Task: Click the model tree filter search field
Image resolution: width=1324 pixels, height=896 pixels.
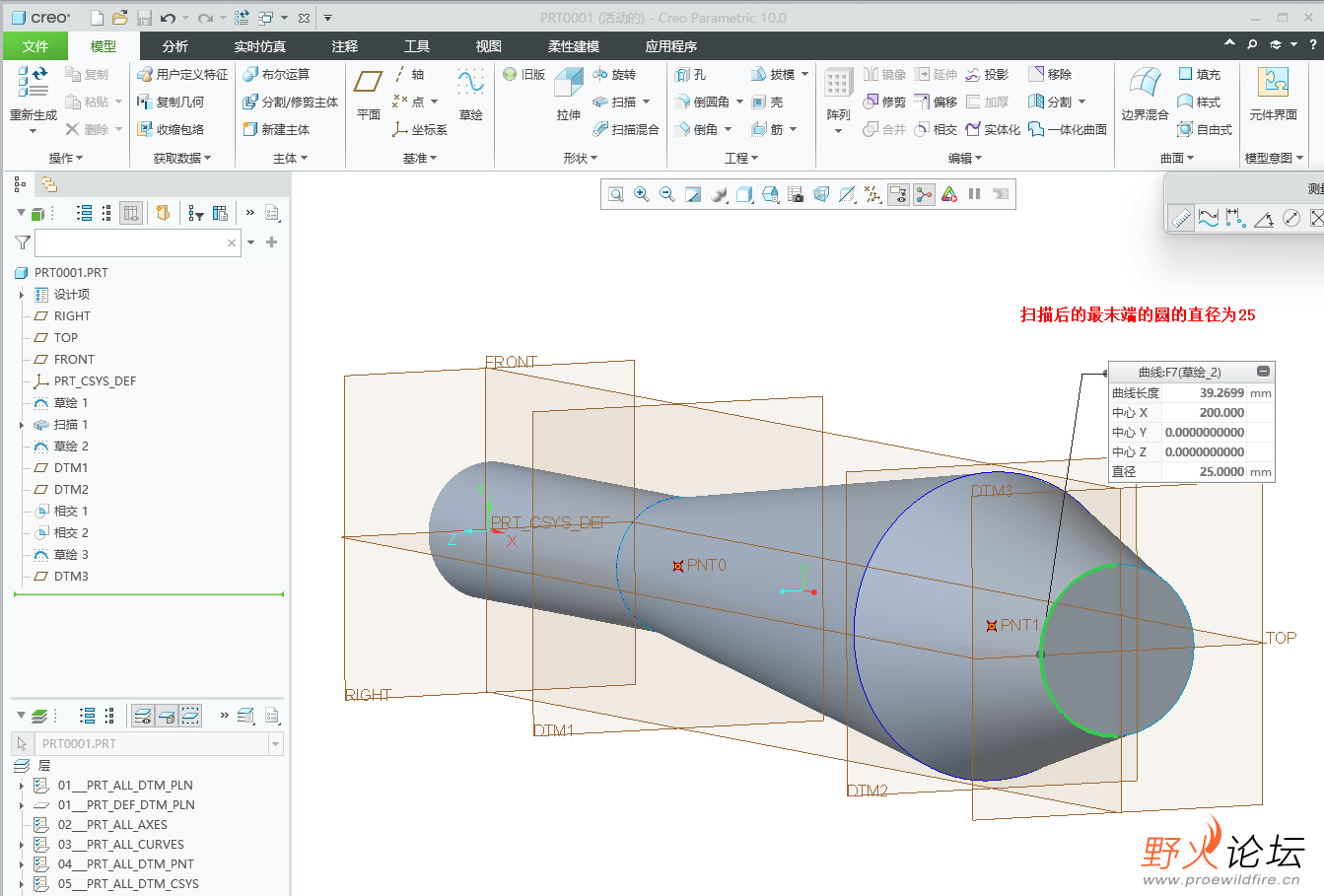Action: point(138,242)
